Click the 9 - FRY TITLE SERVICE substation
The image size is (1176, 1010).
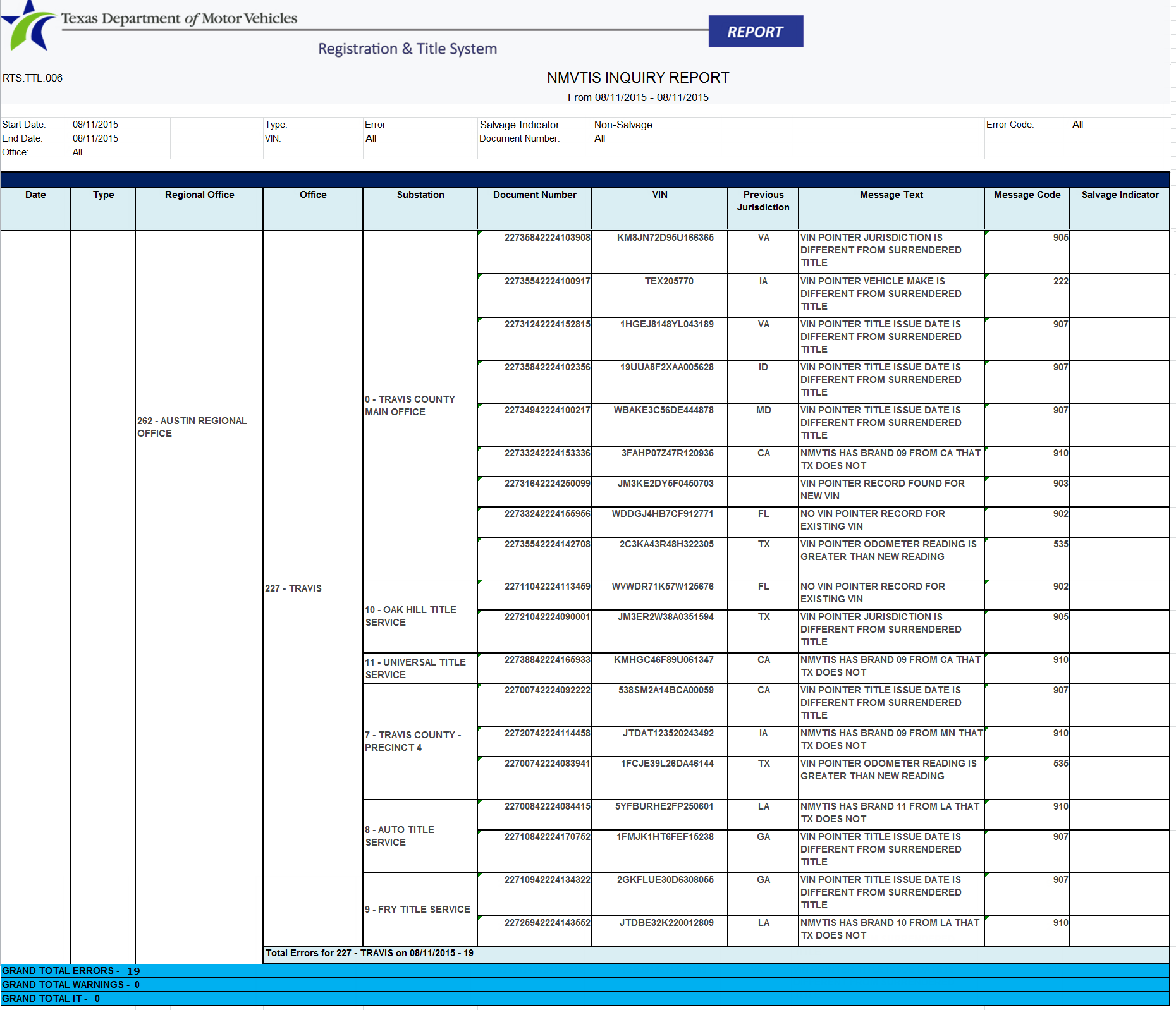(417, 910)
